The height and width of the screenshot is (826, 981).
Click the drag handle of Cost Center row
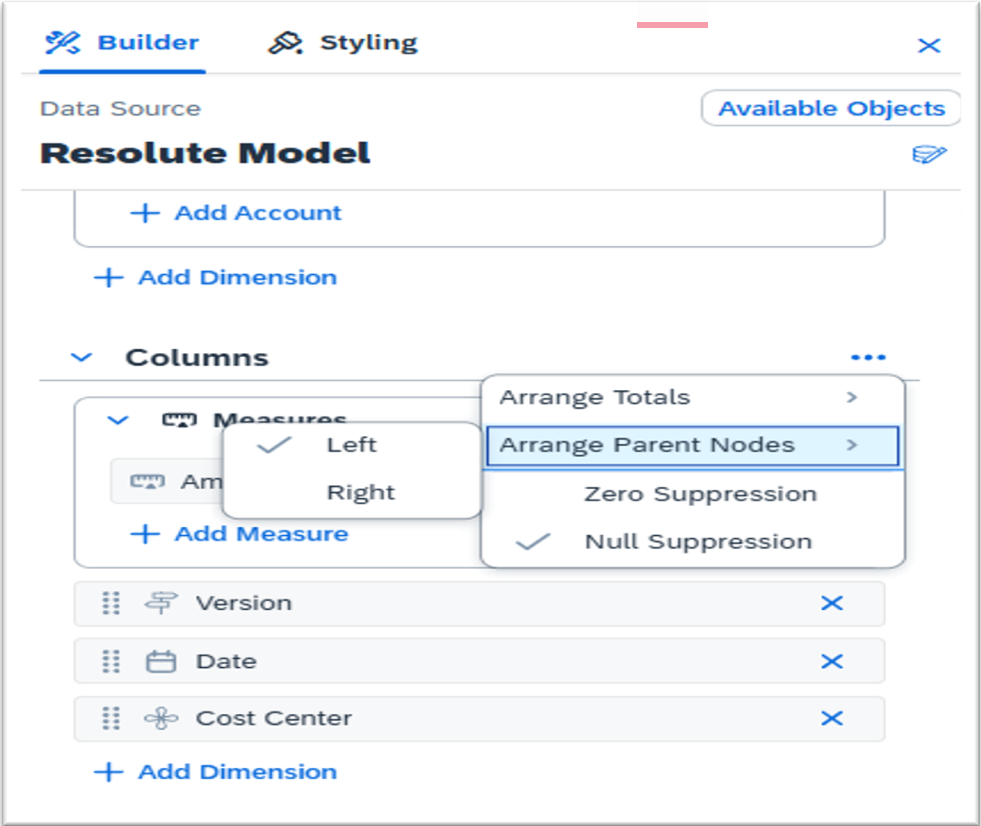(x=111, y=718)
